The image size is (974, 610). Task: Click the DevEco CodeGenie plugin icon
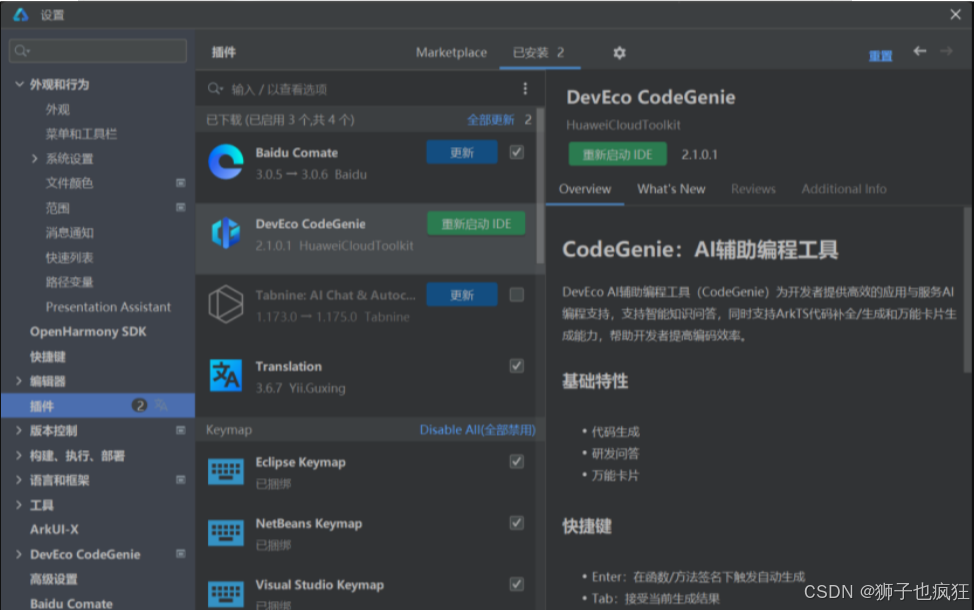(x=226, y=233)
